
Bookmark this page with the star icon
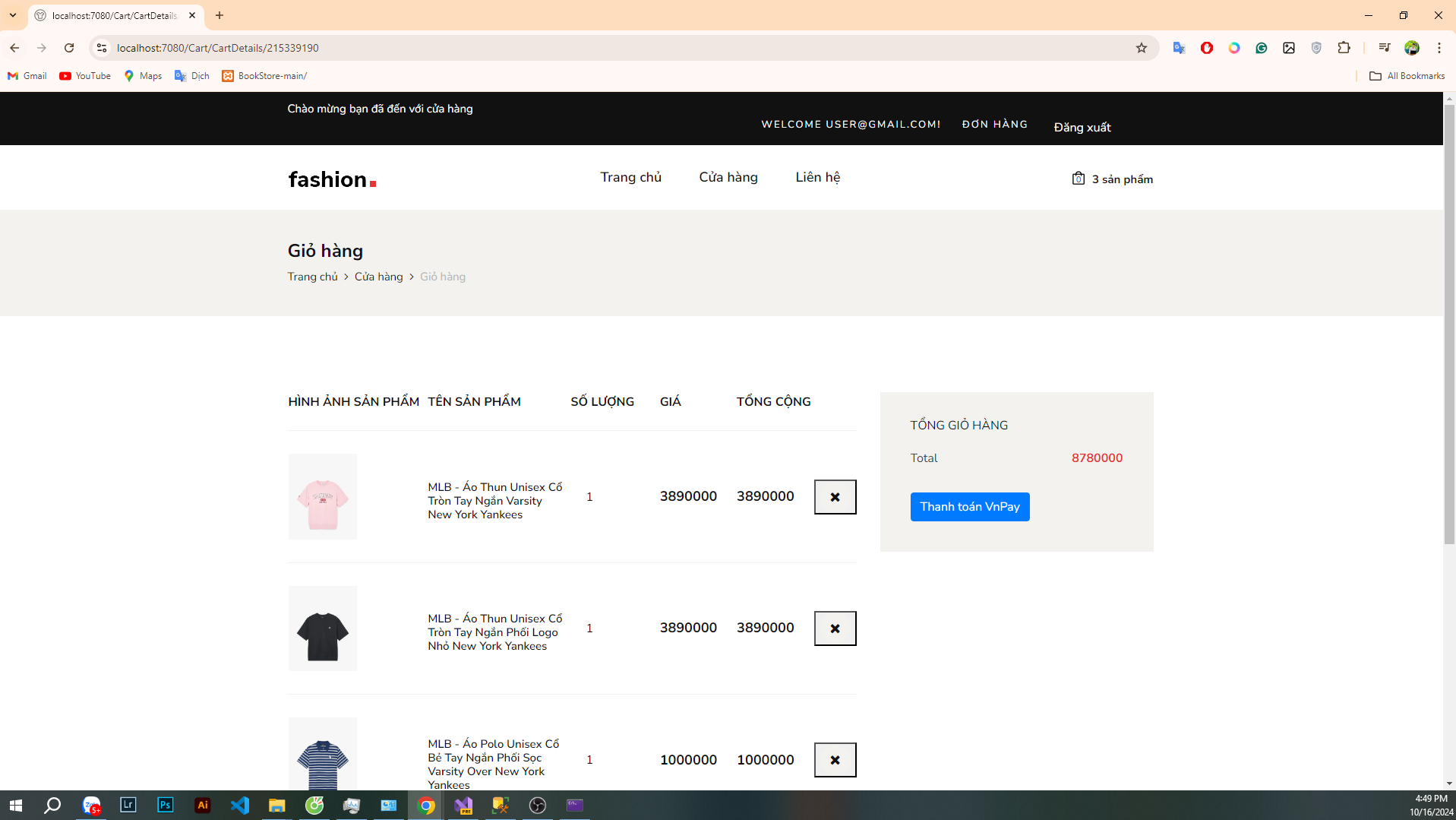click(1142, 48)
